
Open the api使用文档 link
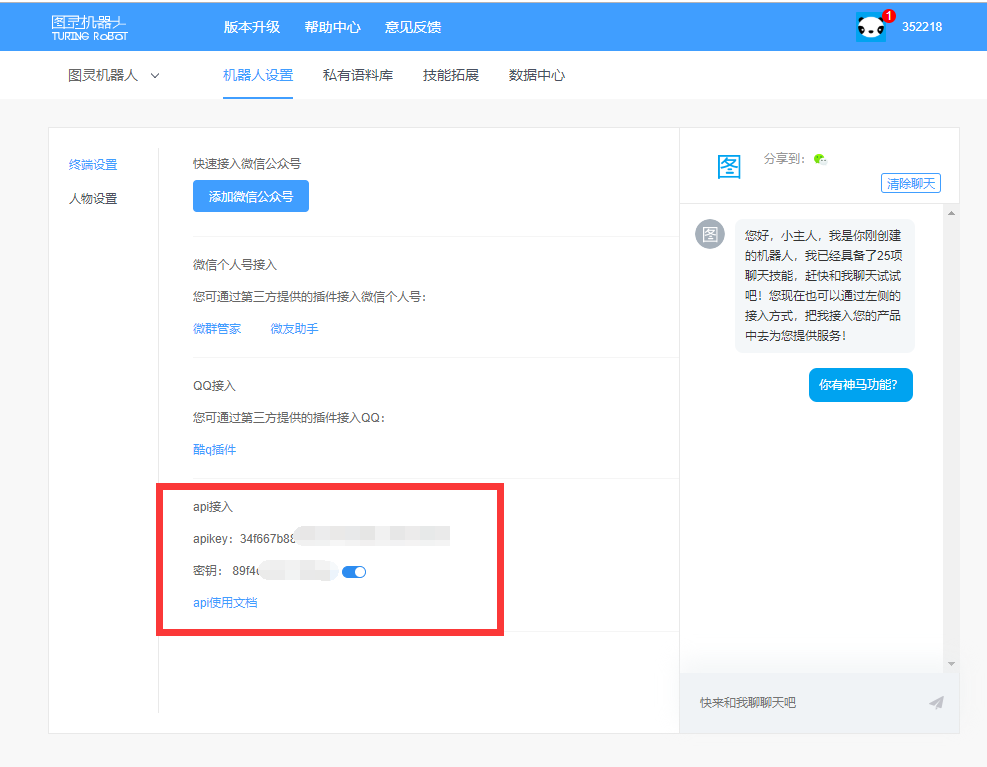[x=225, y=603]
